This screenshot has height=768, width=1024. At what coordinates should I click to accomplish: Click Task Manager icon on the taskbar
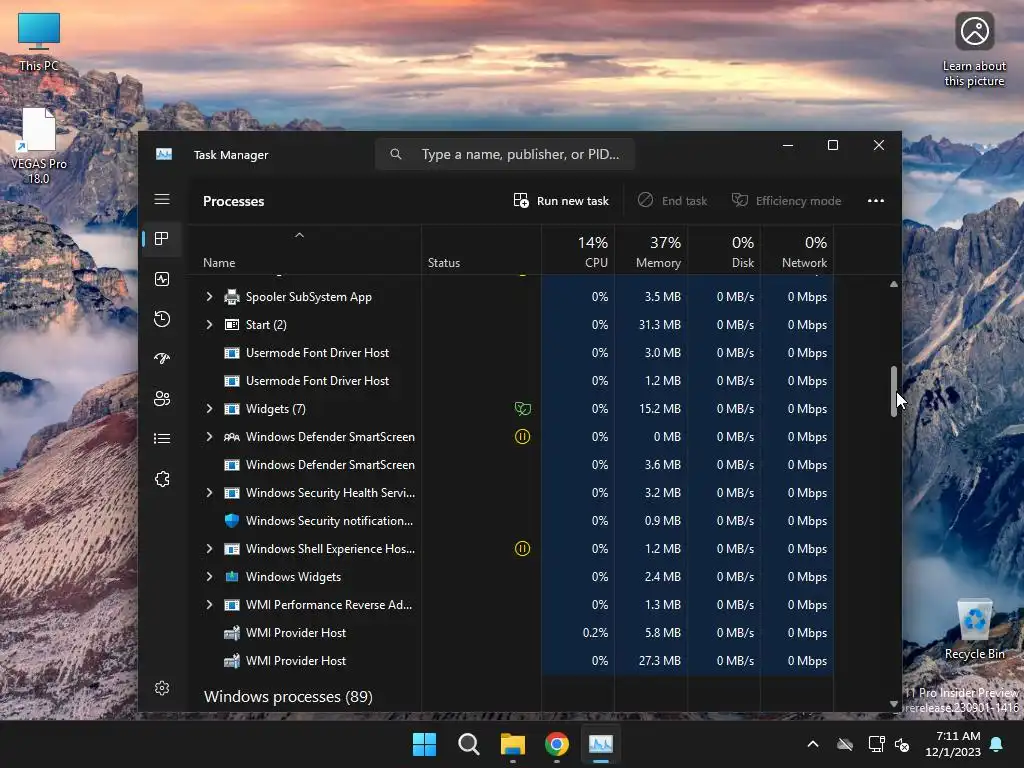coord(601,744)
